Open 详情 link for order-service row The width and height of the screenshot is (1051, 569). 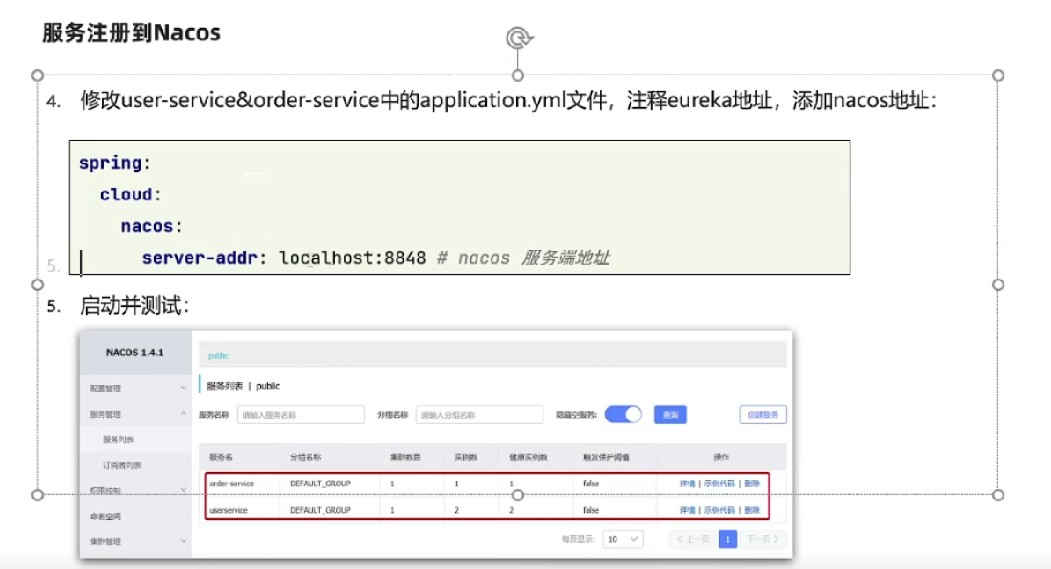coord(687,483)
